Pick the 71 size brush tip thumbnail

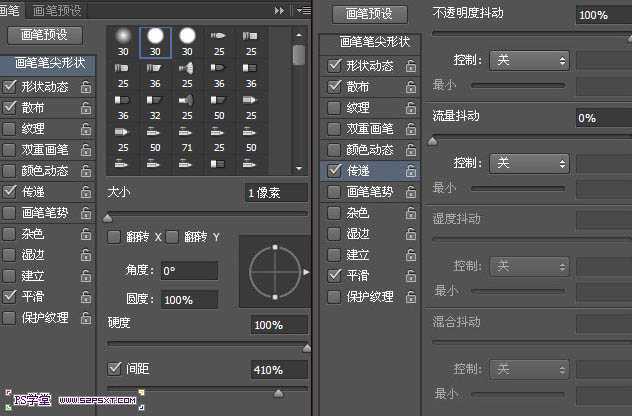pos(187,139)
